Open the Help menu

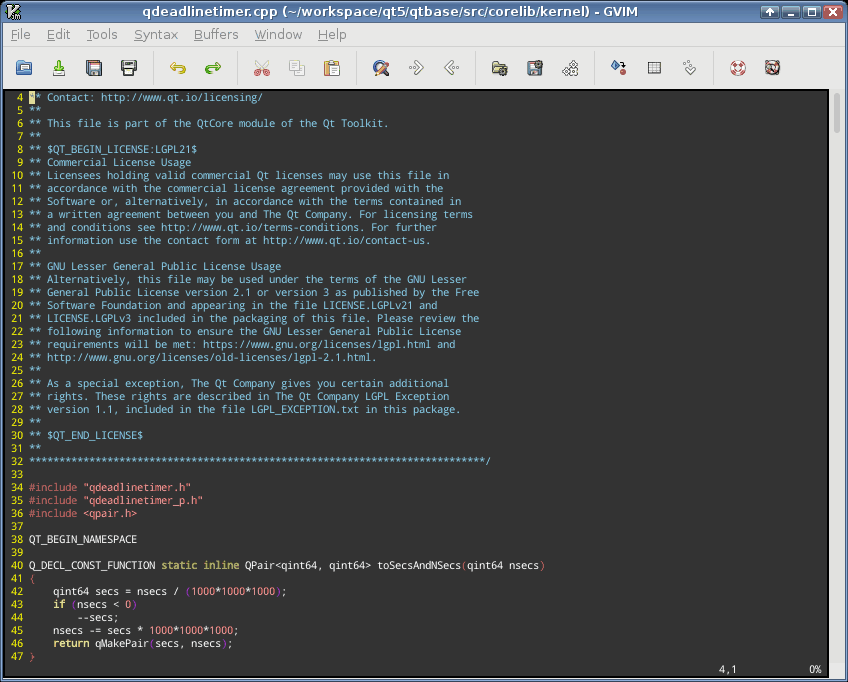click(332, 35)
